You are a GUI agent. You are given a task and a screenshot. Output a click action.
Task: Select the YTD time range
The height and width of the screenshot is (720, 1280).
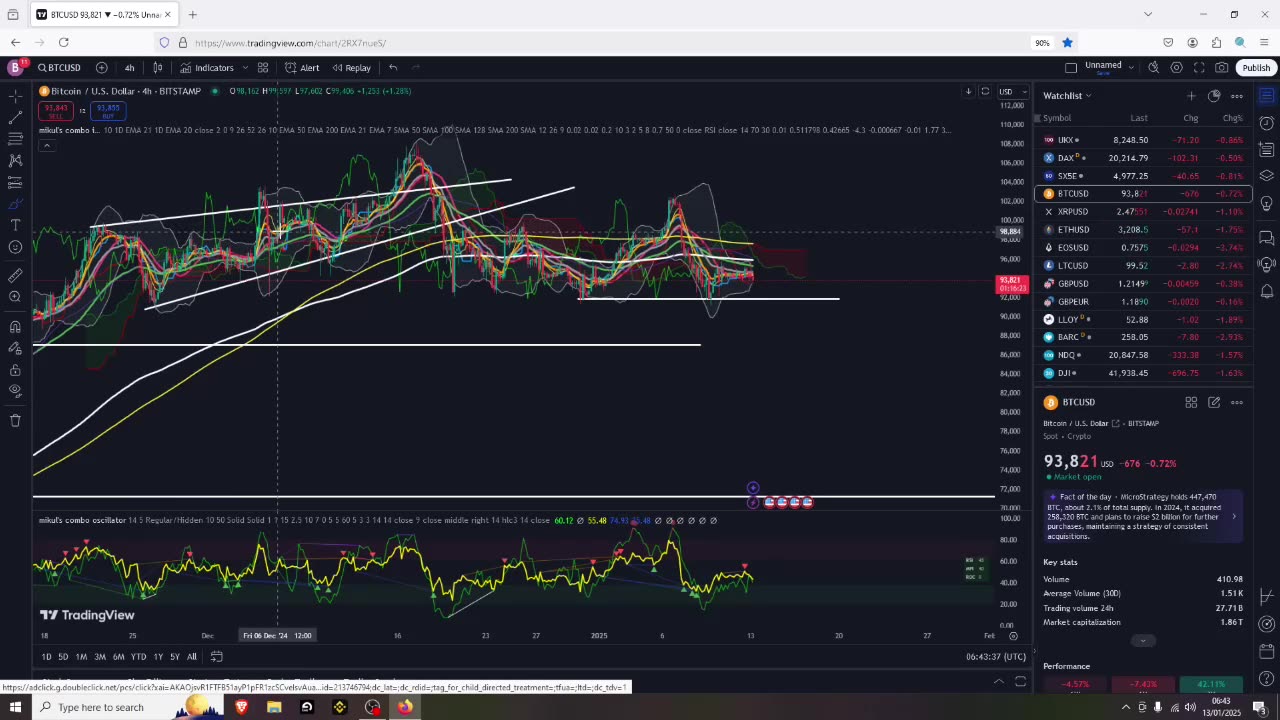[x=138, y=657]
